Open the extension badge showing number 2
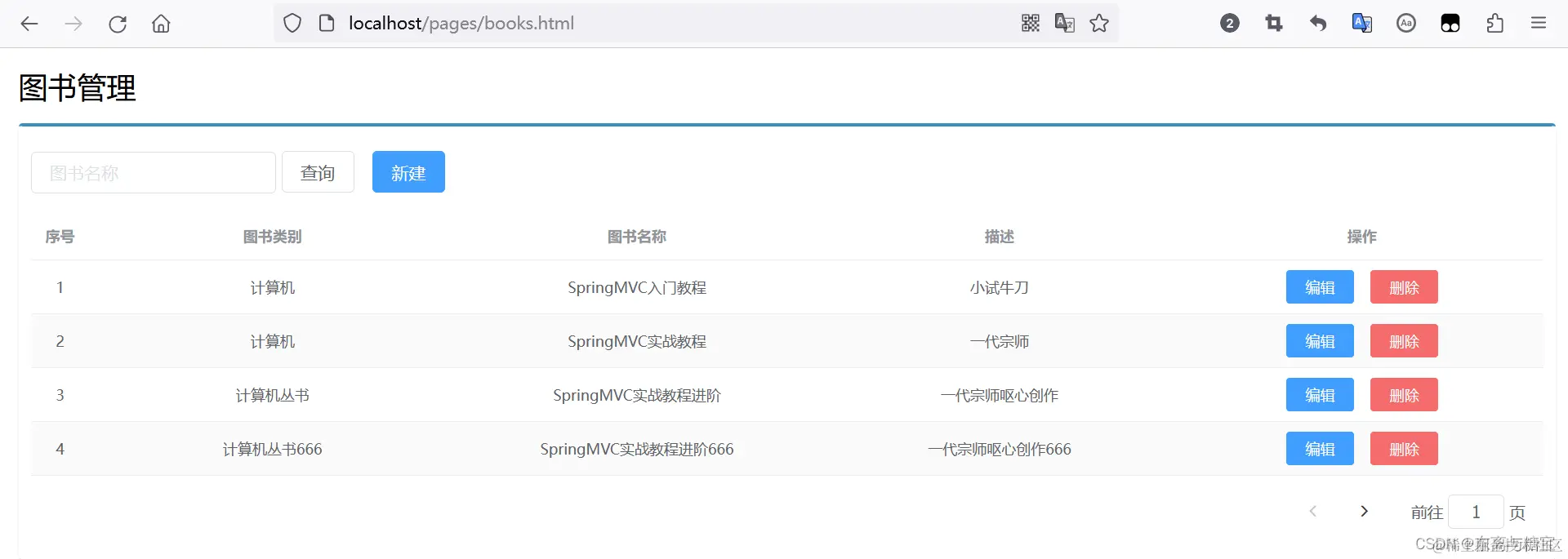Image resolution: width=1568 pixels, height=559 pixels. click(x=1230, y=24)
